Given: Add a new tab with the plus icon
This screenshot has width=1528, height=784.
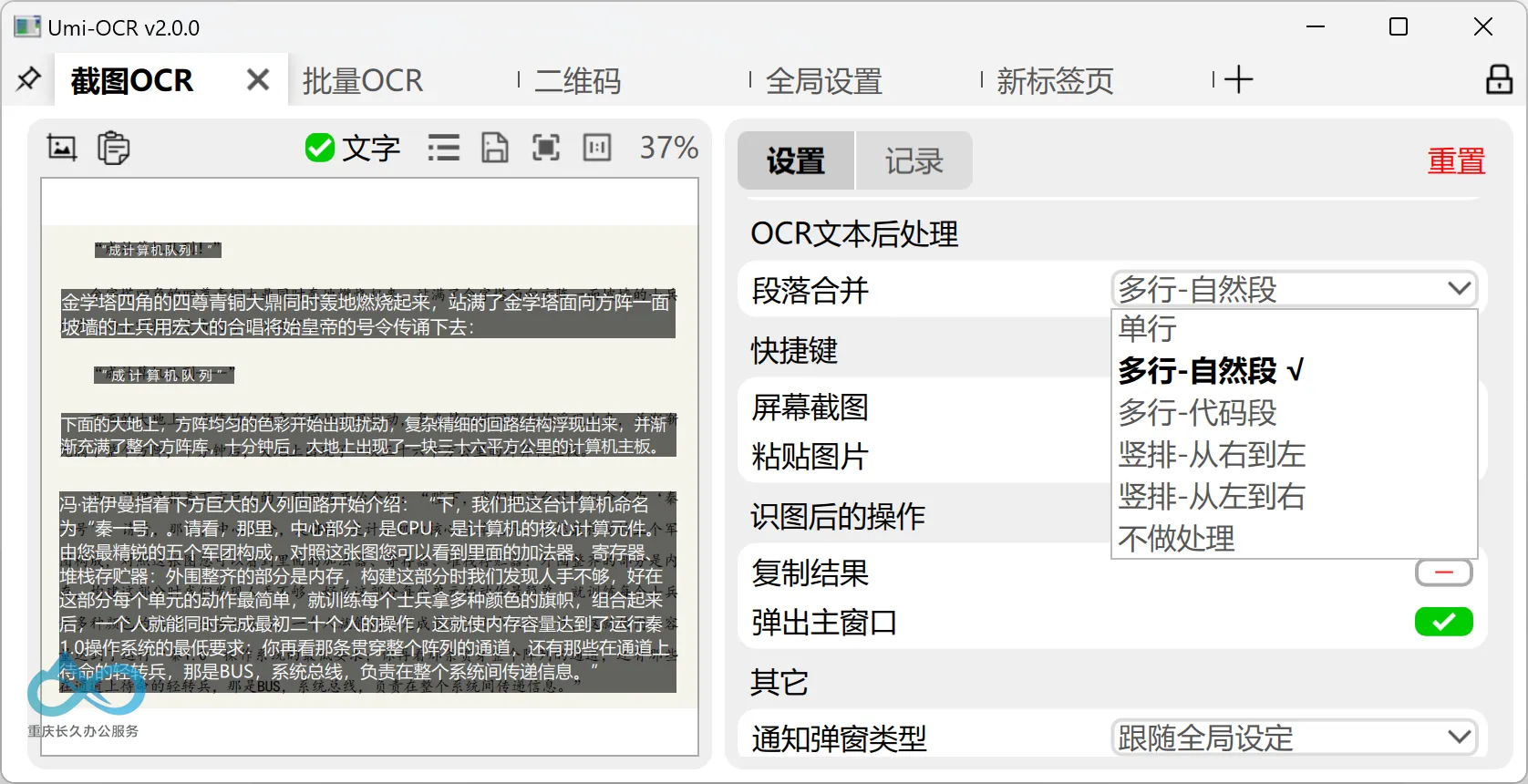Looking at the screenshot, I should [1238, 80].
